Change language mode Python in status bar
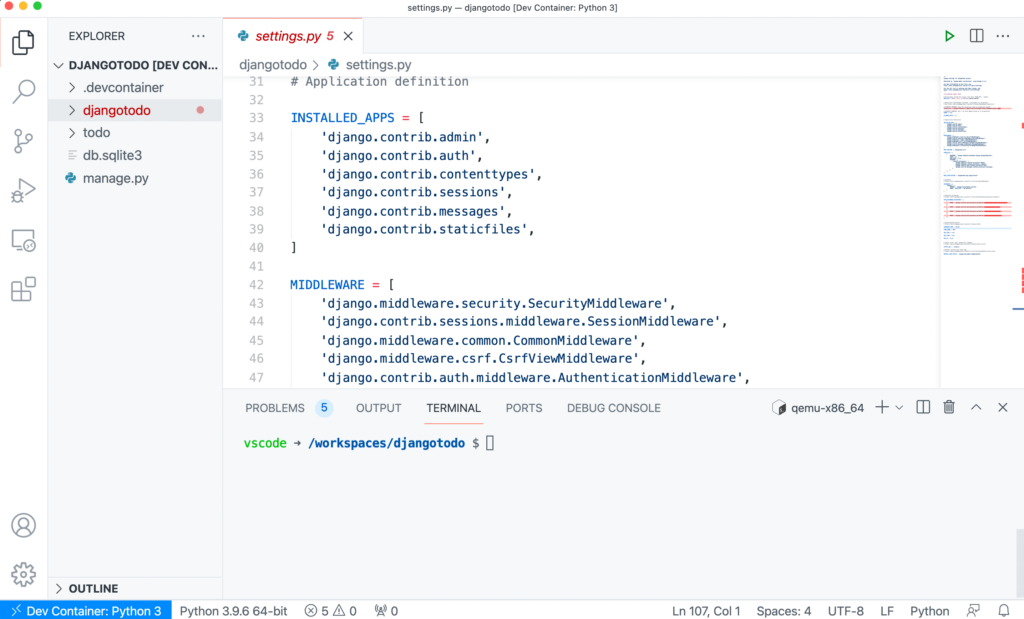The width and height of the screenshot is (1024, 619). pos(929,611)
